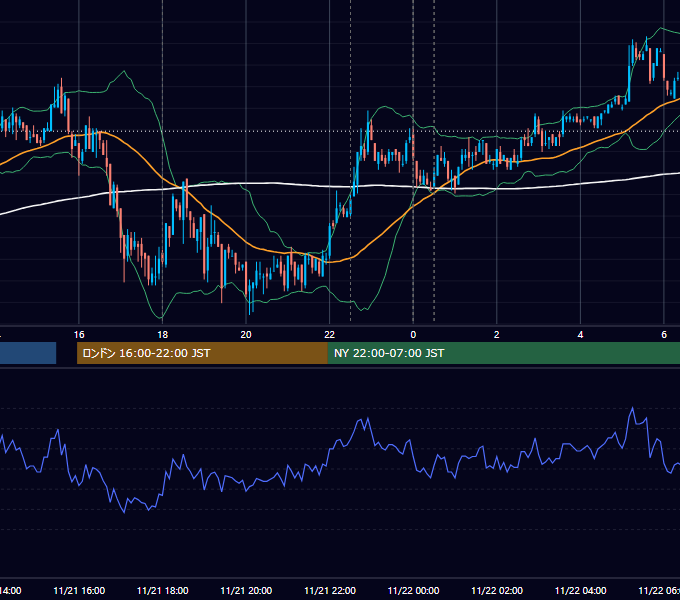Click the blue session bar left of ロンドン

coord(28,353)
